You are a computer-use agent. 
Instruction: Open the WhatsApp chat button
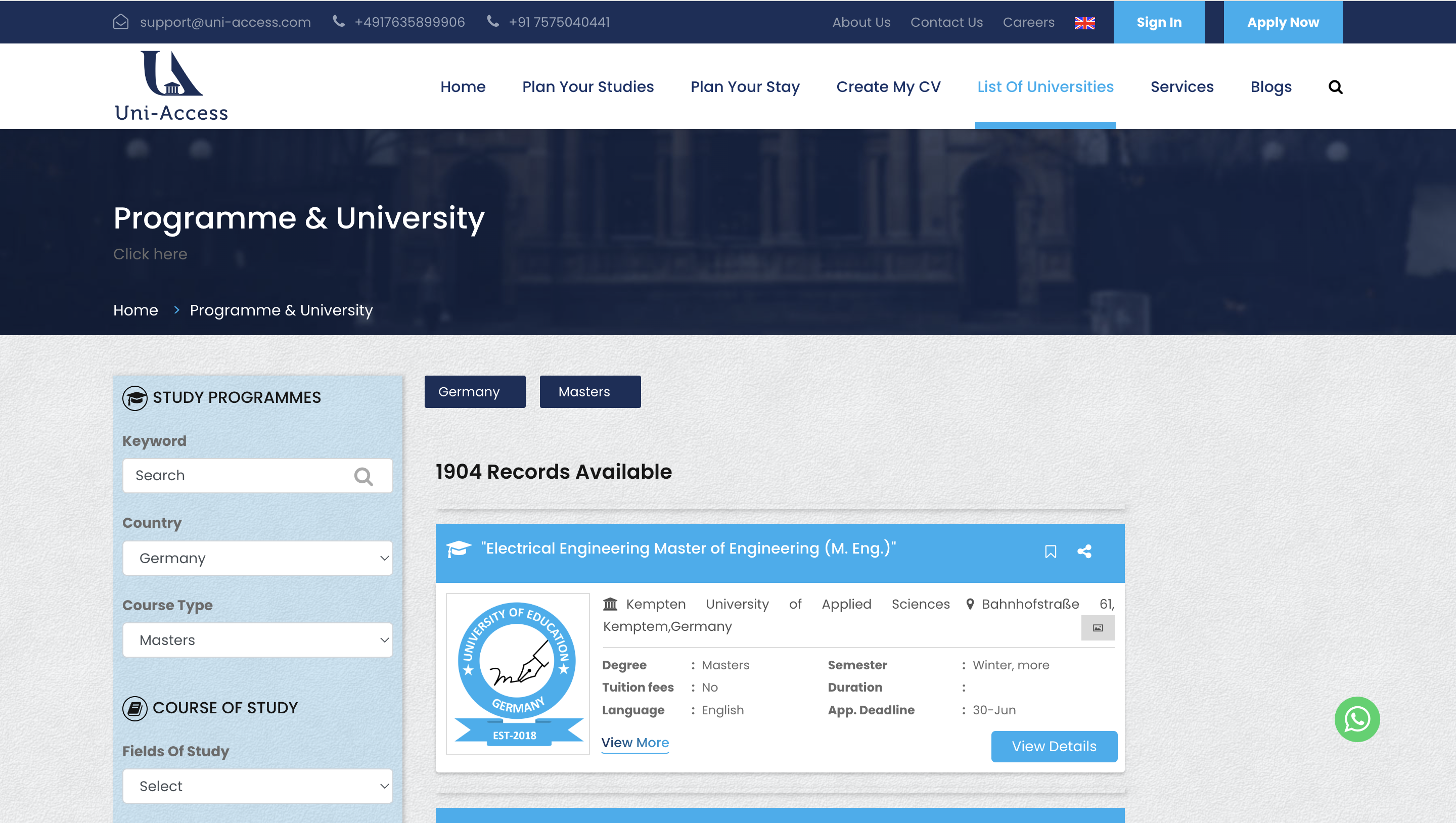point(1357,719)
